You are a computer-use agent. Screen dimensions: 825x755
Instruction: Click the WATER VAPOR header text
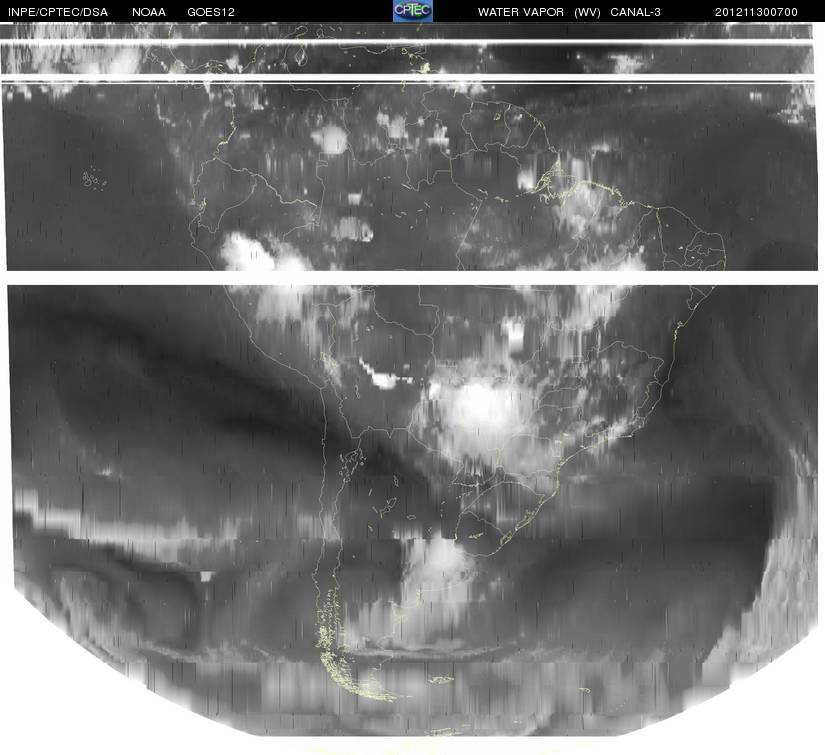[x=521, y=12]
